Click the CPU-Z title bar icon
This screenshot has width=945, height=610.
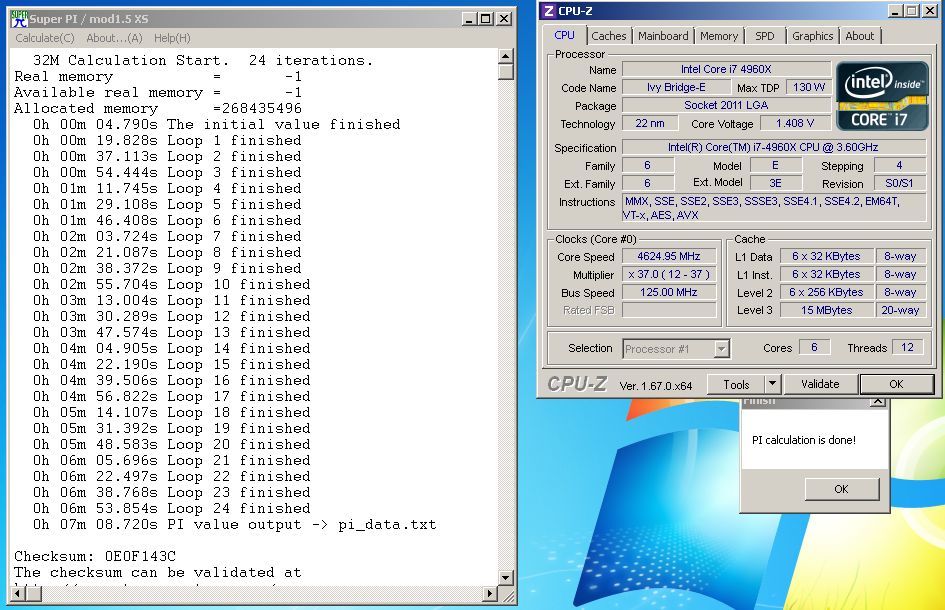(549, 11)
